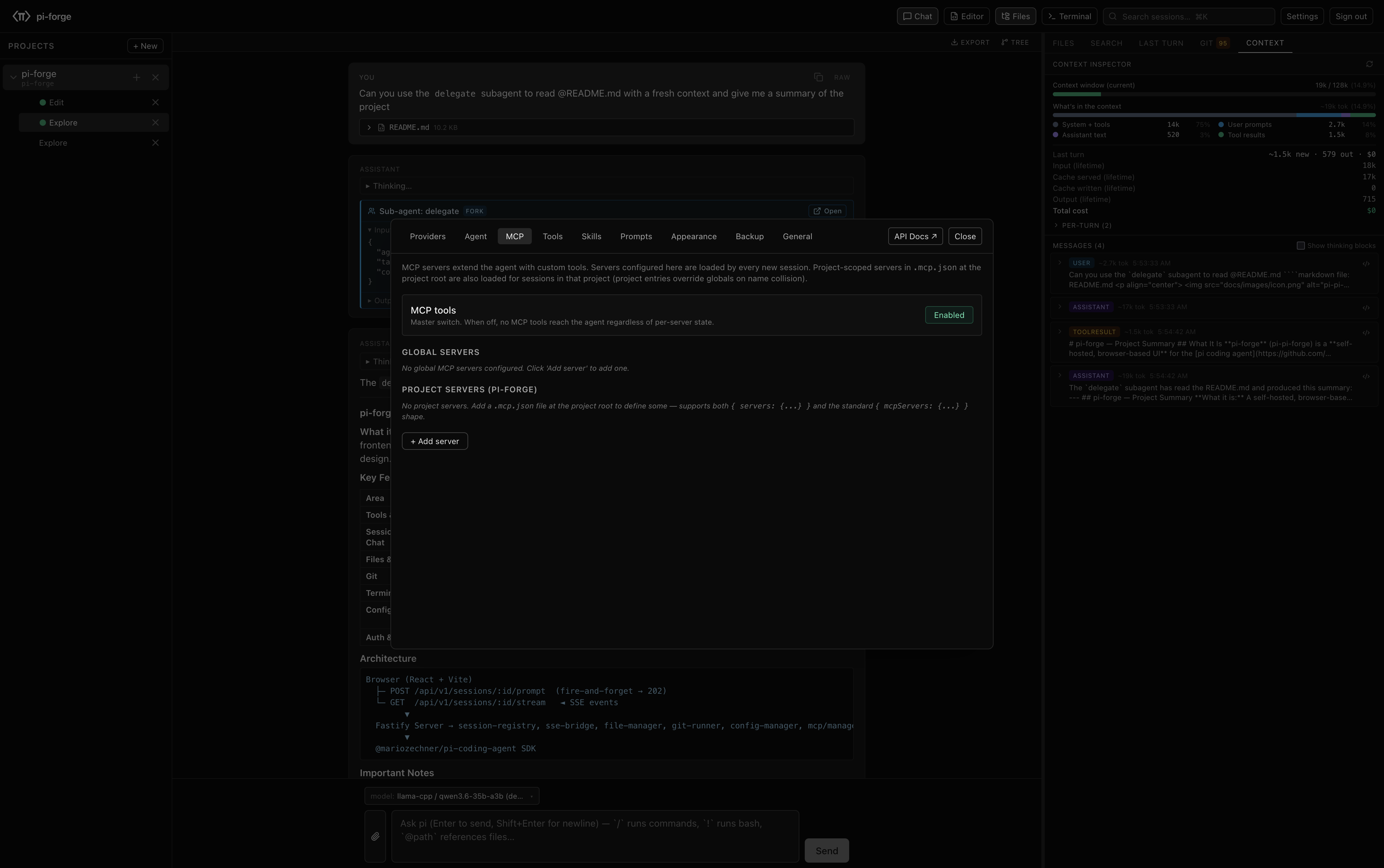Click the pi-forge logo icon

[21, 16]
